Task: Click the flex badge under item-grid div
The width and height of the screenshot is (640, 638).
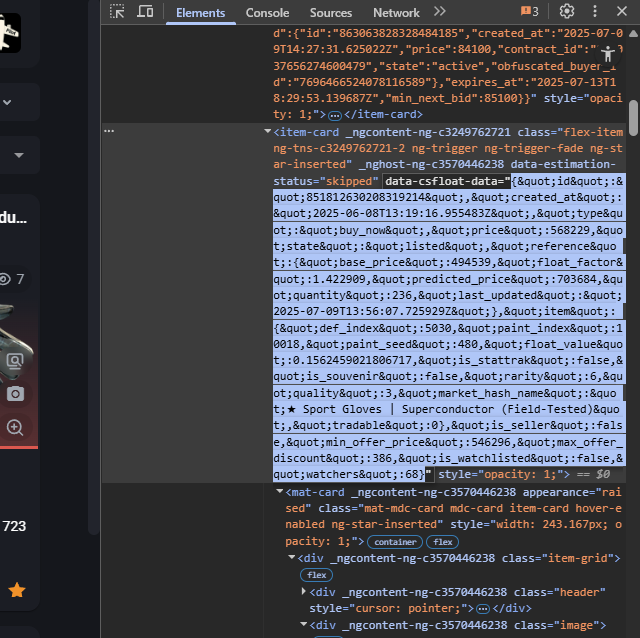Action: (316, 575)
